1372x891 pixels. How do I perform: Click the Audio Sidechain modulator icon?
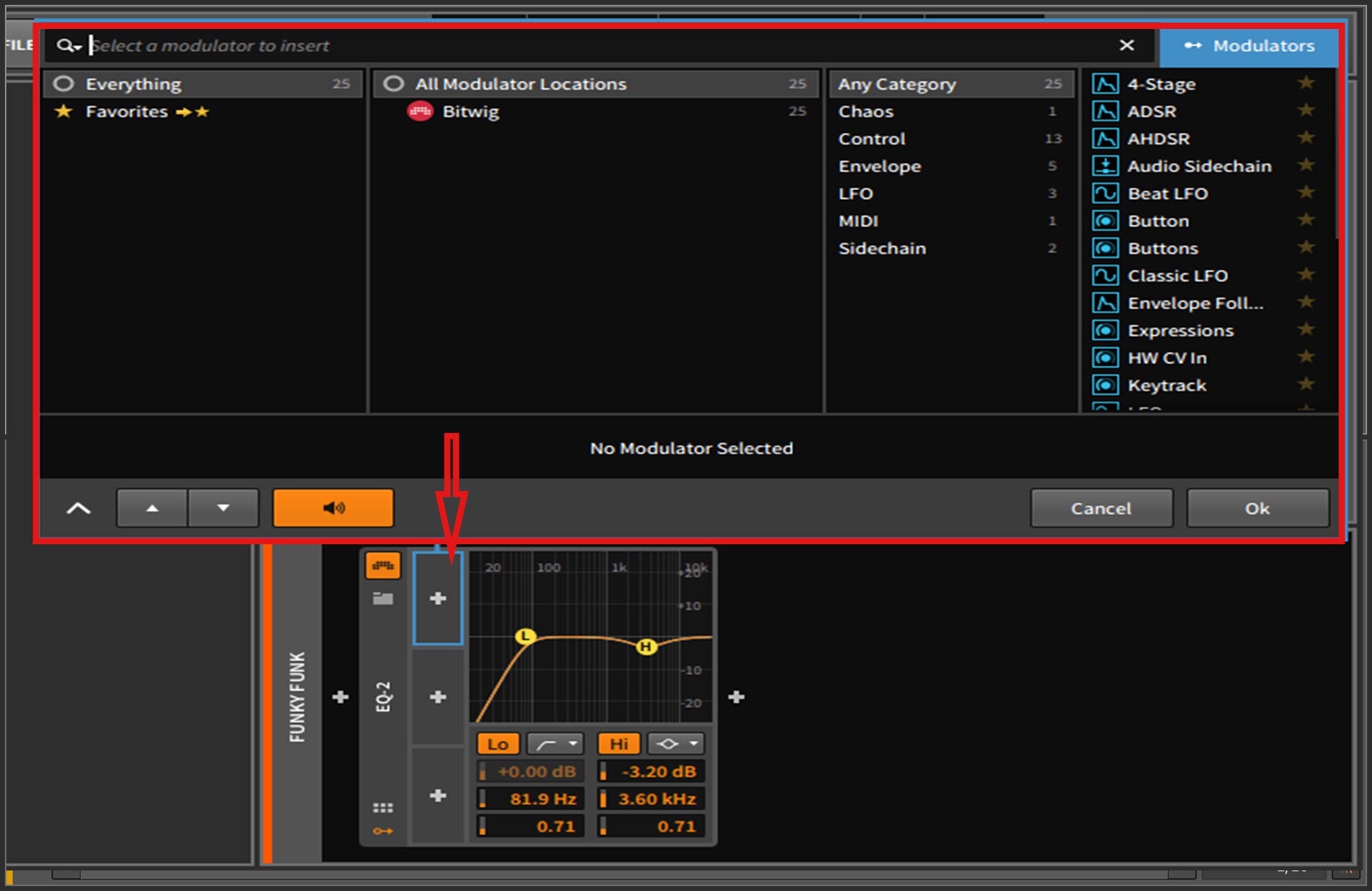1105,166
